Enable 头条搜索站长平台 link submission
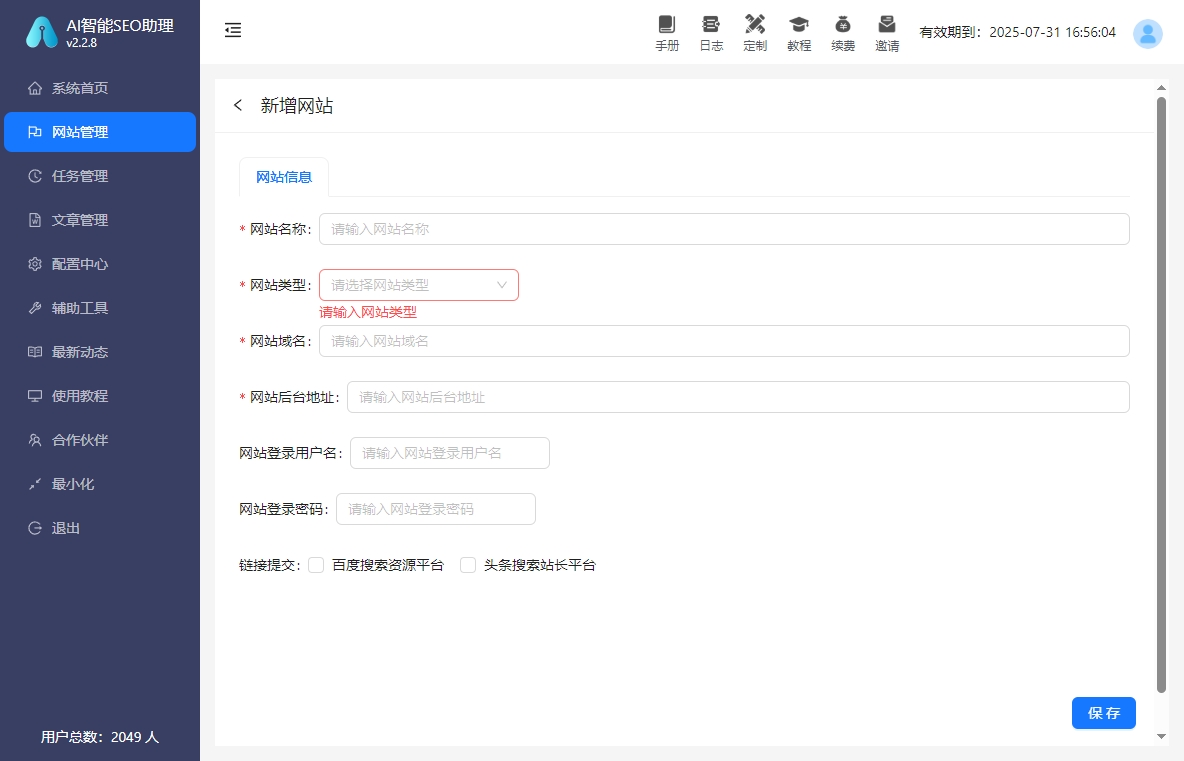Image resolution: width=1184 pixels, height=761 pixels. point(468,565)
